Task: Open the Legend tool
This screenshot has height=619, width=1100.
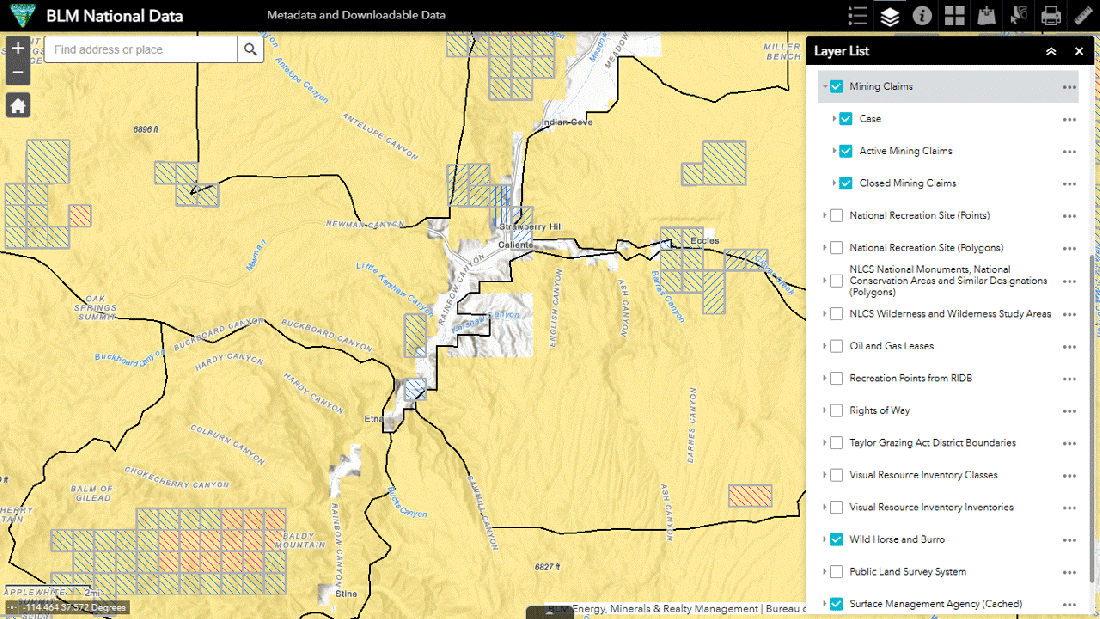Action: coord(855,15)
